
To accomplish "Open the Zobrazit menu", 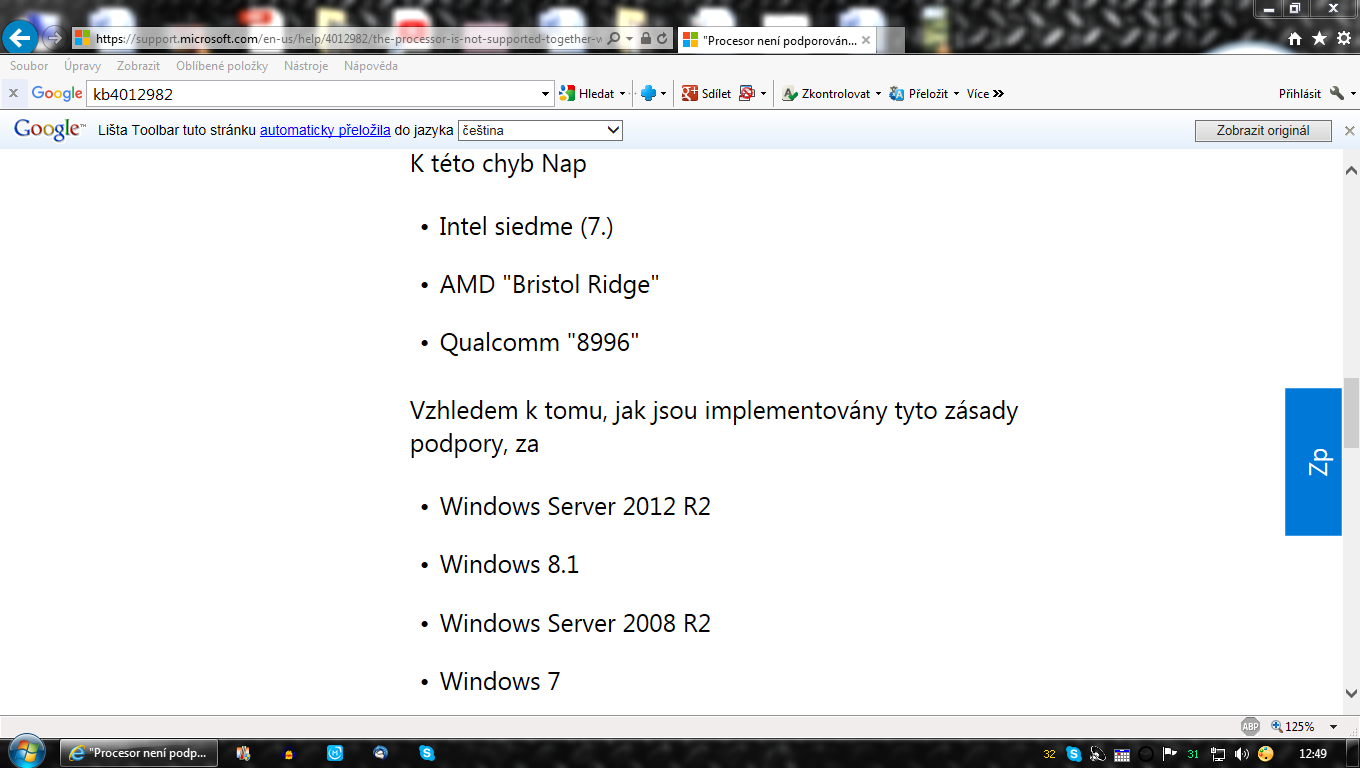I will (138, 66).
